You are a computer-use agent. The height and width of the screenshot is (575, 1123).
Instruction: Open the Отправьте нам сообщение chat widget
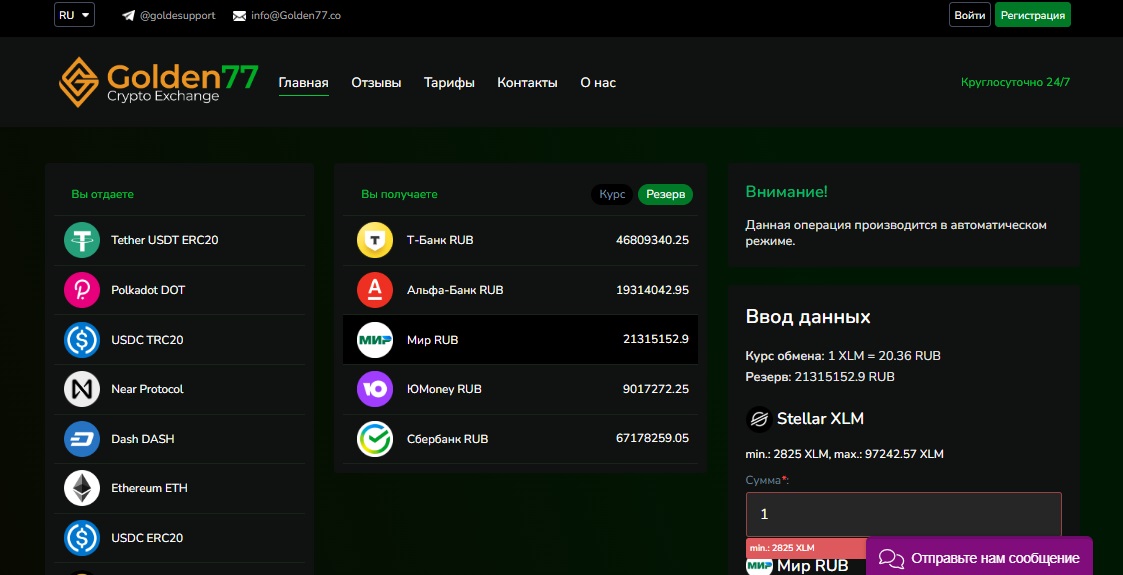click(979, 557)
